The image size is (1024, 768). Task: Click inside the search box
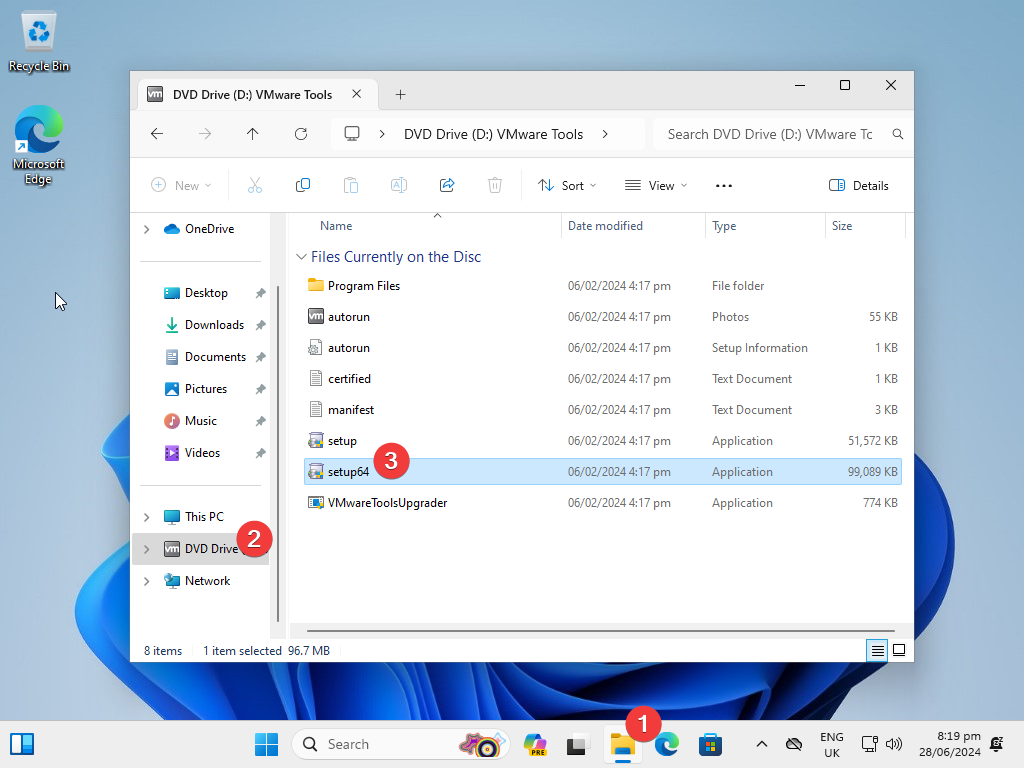770,133
